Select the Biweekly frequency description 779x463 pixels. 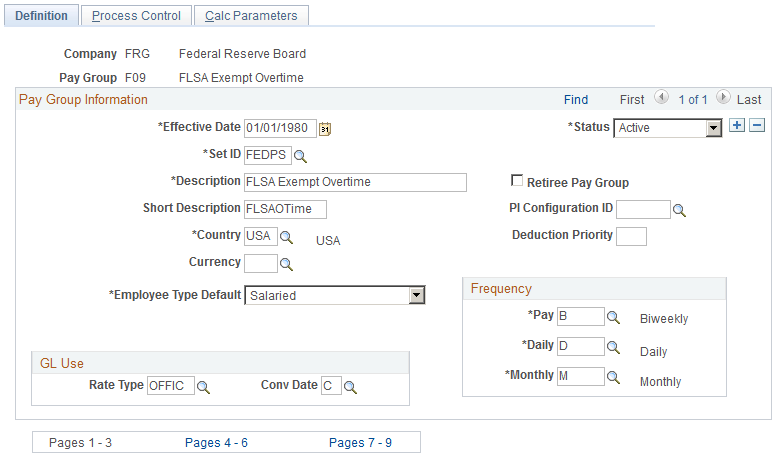(x=664, y=319)
